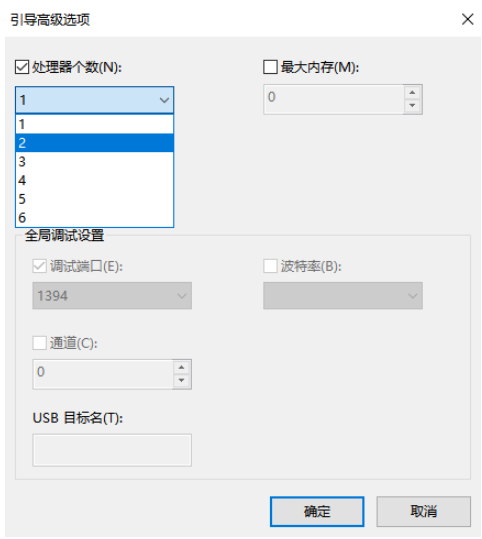
Task: Decrease max memory with down arrow
Action: click(x=412, y=106)
